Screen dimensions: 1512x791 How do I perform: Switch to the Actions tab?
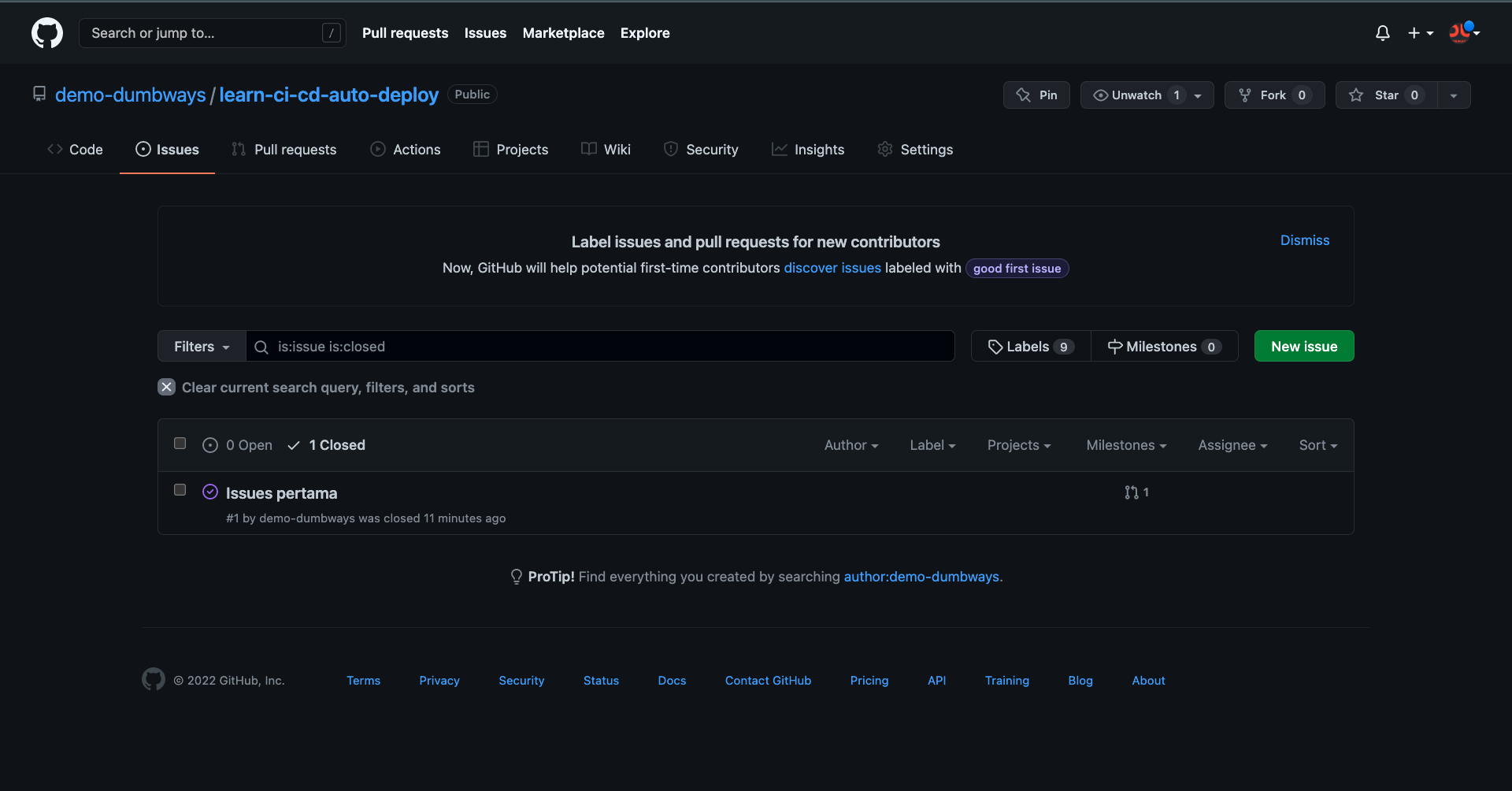pos(406,150)
